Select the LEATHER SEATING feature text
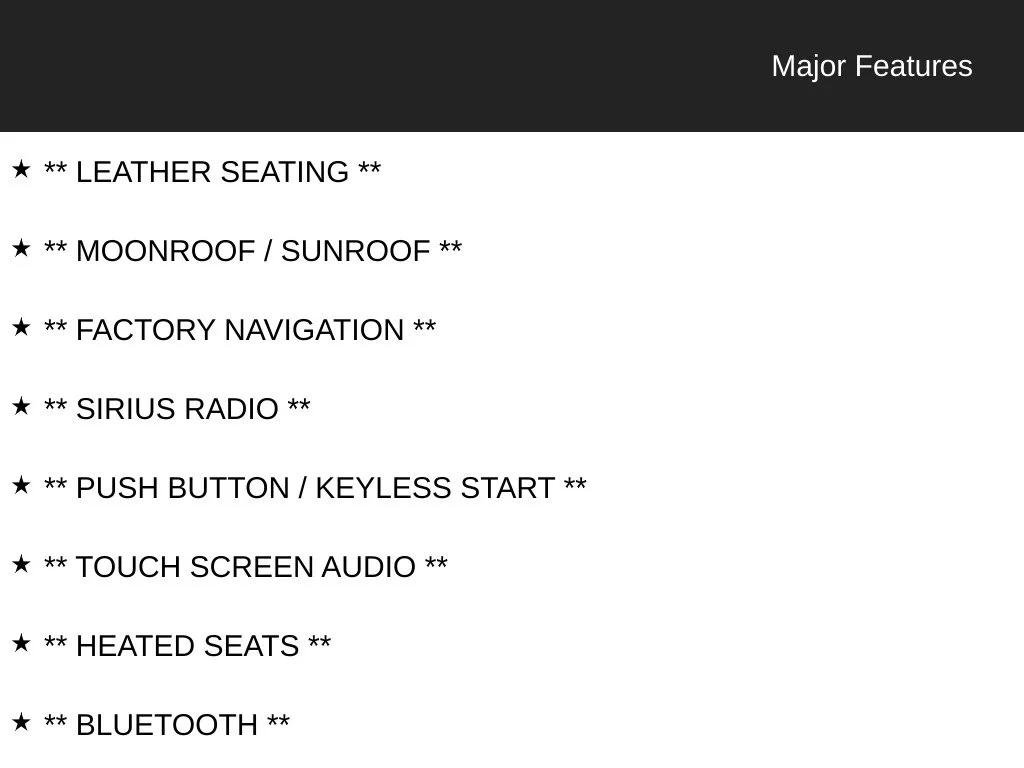Viewport: 1024px width, 768px height. 212,172
